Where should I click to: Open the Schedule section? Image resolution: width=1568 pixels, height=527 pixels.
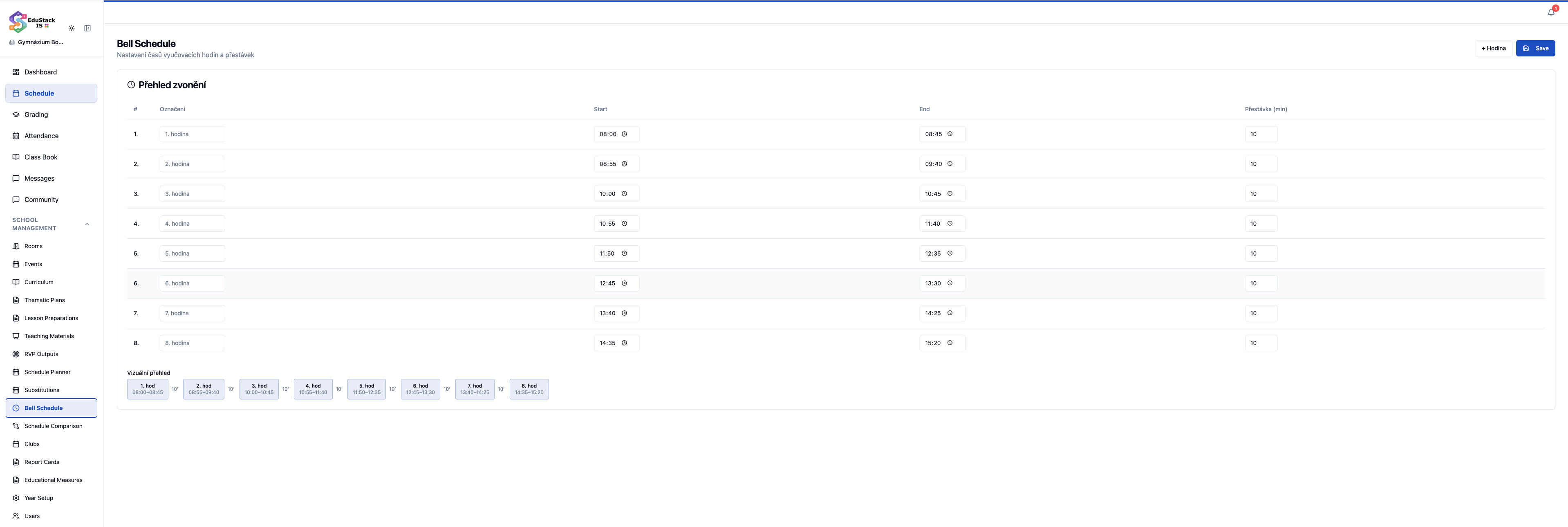tap(51, 93)
